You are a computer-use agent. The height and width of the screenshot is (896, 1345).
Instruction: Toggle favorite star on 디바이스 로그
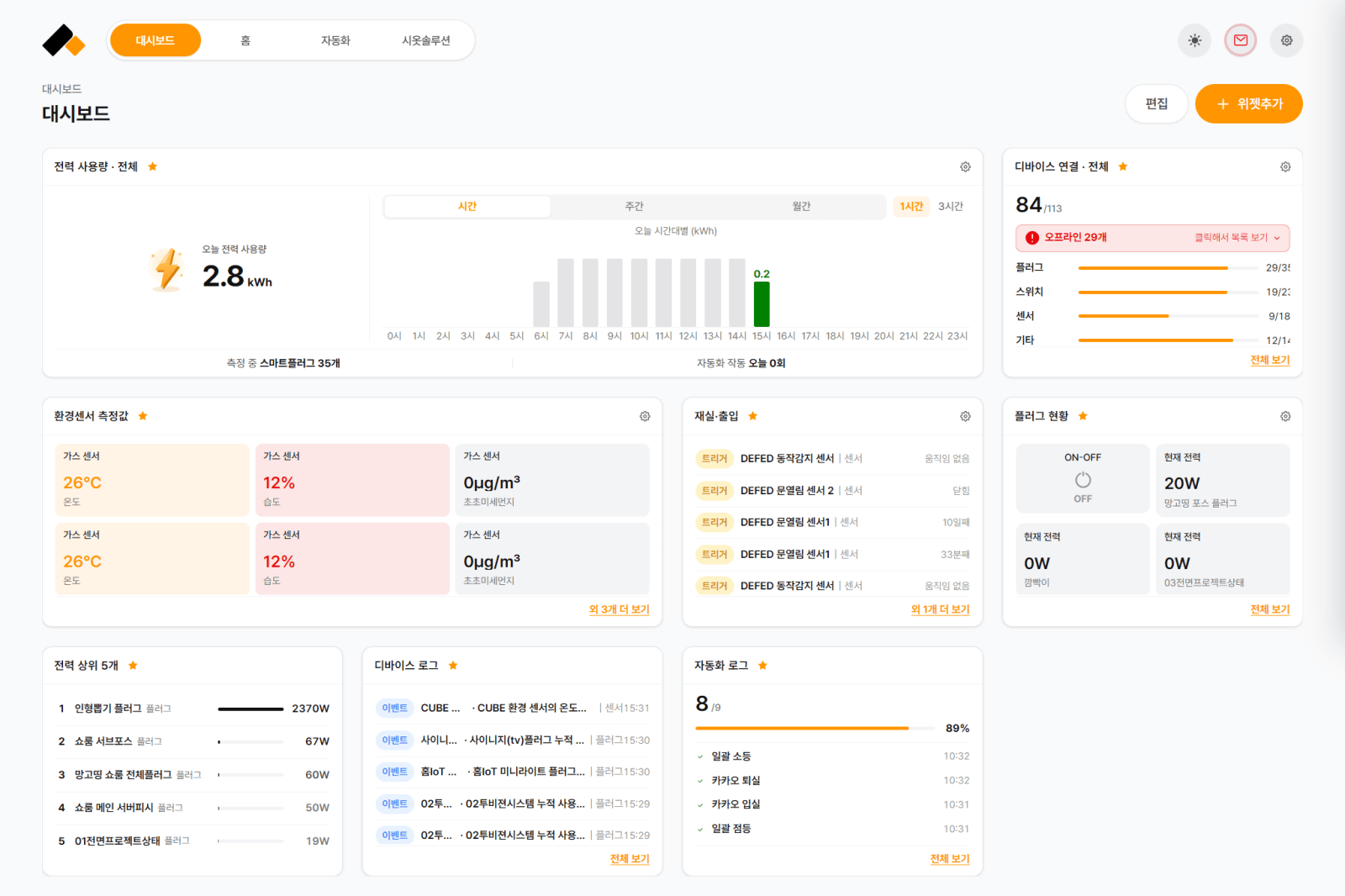[453, 666]
